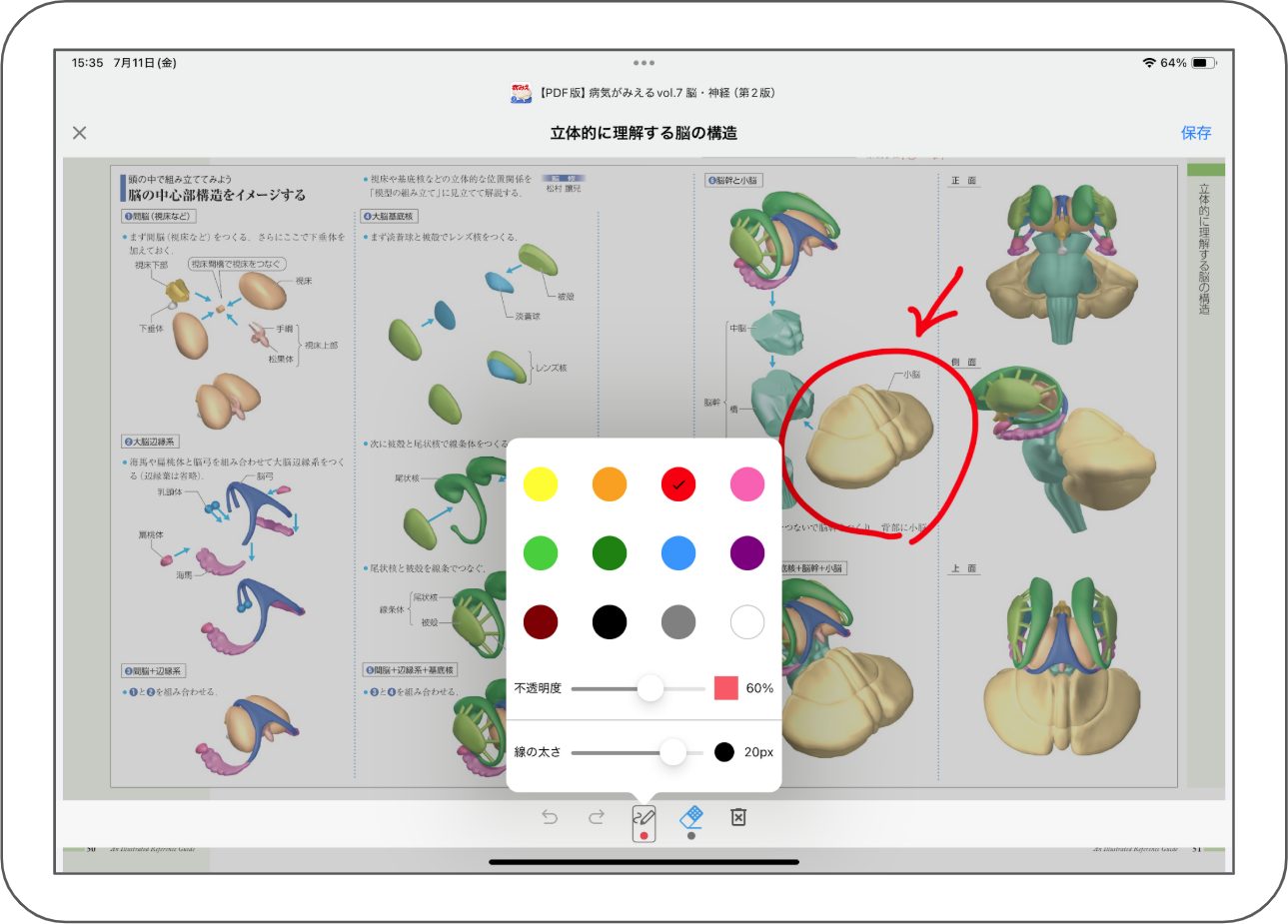Choose the purple color swatch

(x=747, y=553)
